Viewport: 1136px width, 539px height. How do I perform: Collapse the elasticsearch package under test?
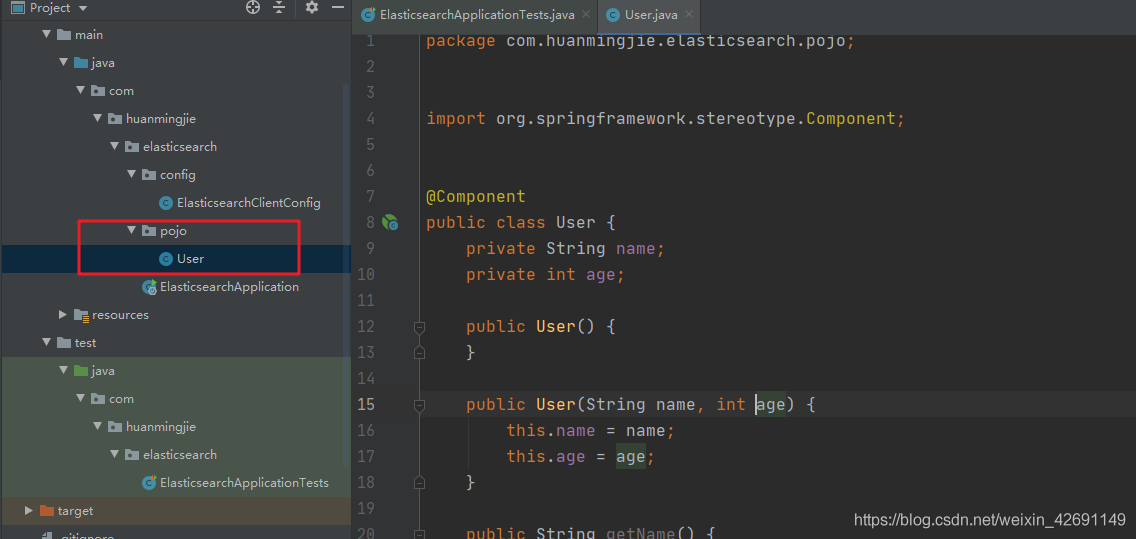[x=114, y=455]
